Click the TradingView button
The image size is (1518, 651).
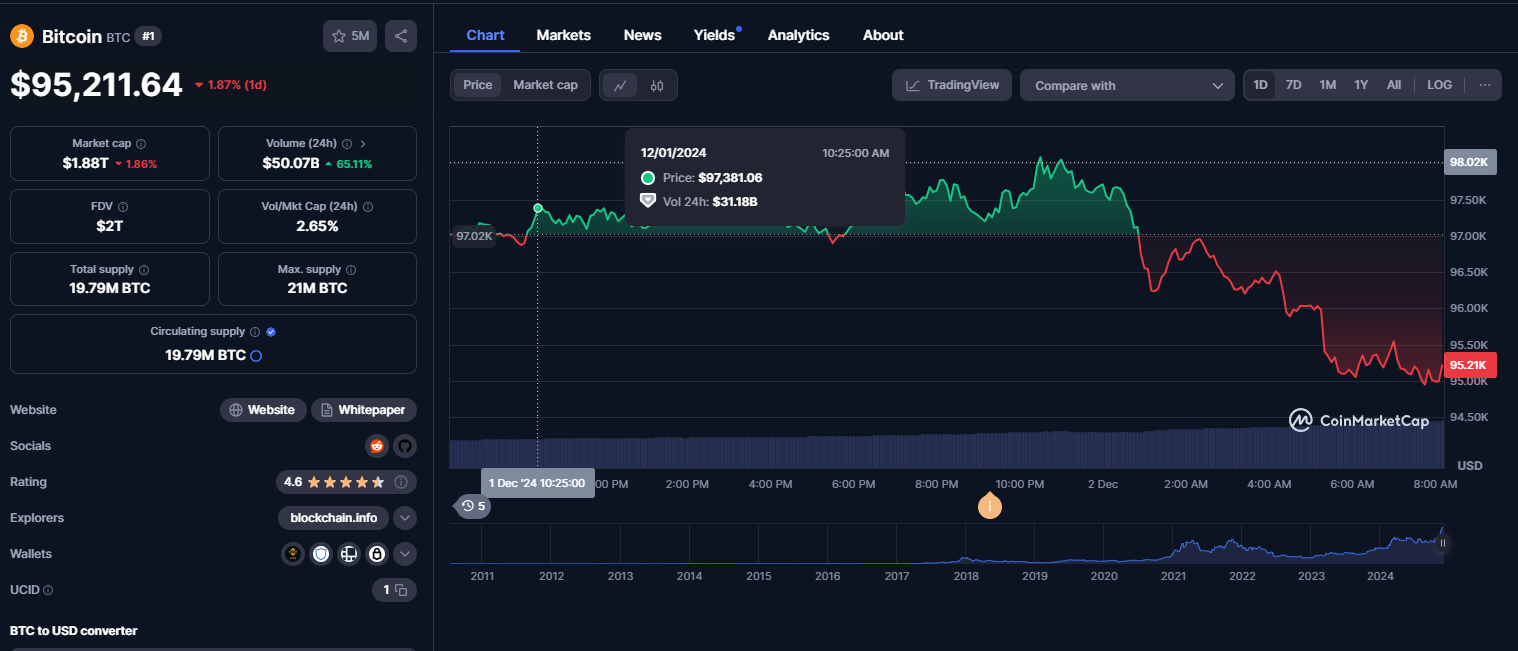952,85
